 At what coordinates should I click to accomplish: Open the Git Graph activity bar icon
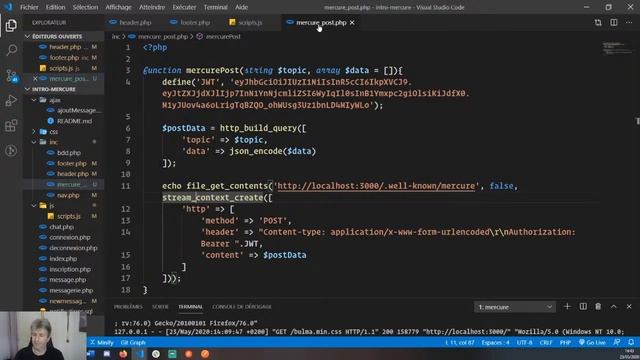coord(11,151)
